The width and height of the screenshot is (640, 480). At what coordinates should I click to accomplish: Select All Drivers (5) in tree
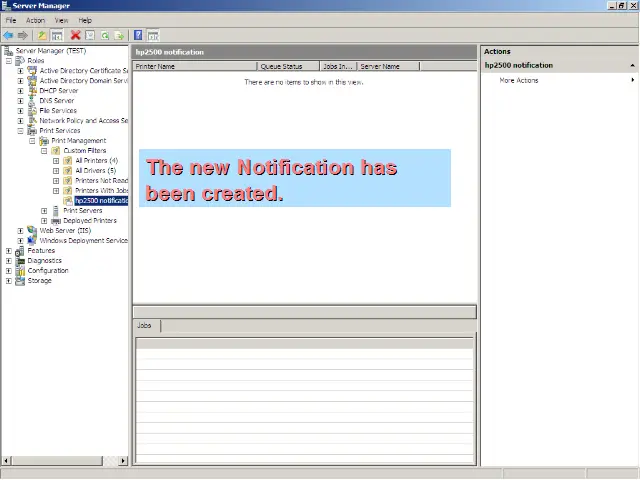click(96, 171)
